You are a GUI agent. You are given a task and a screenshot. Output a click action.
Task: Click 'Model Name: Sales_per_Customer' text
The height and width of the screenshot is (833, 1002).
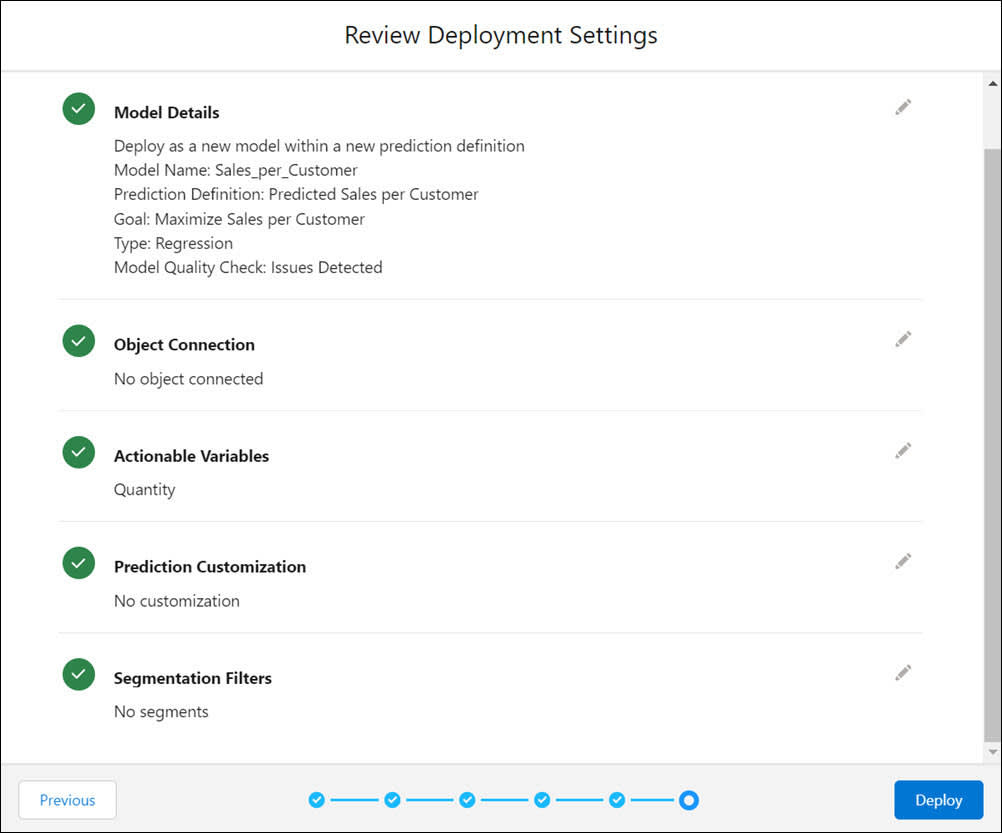(235, 171)
